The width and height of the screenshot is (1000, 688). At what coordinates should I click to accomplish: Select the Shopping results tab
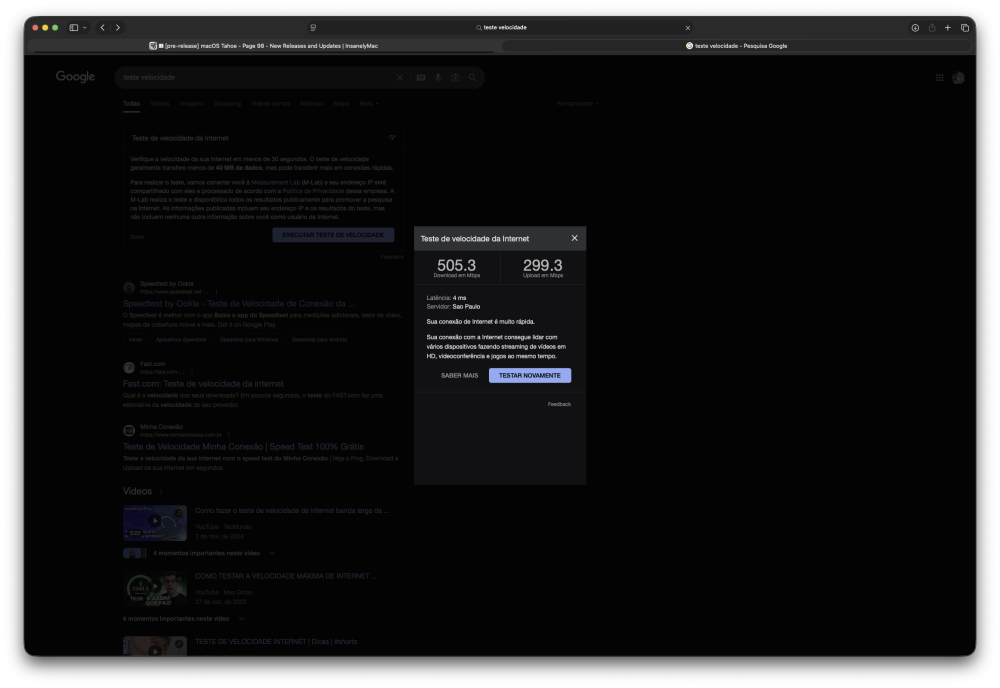coord(227,103)
